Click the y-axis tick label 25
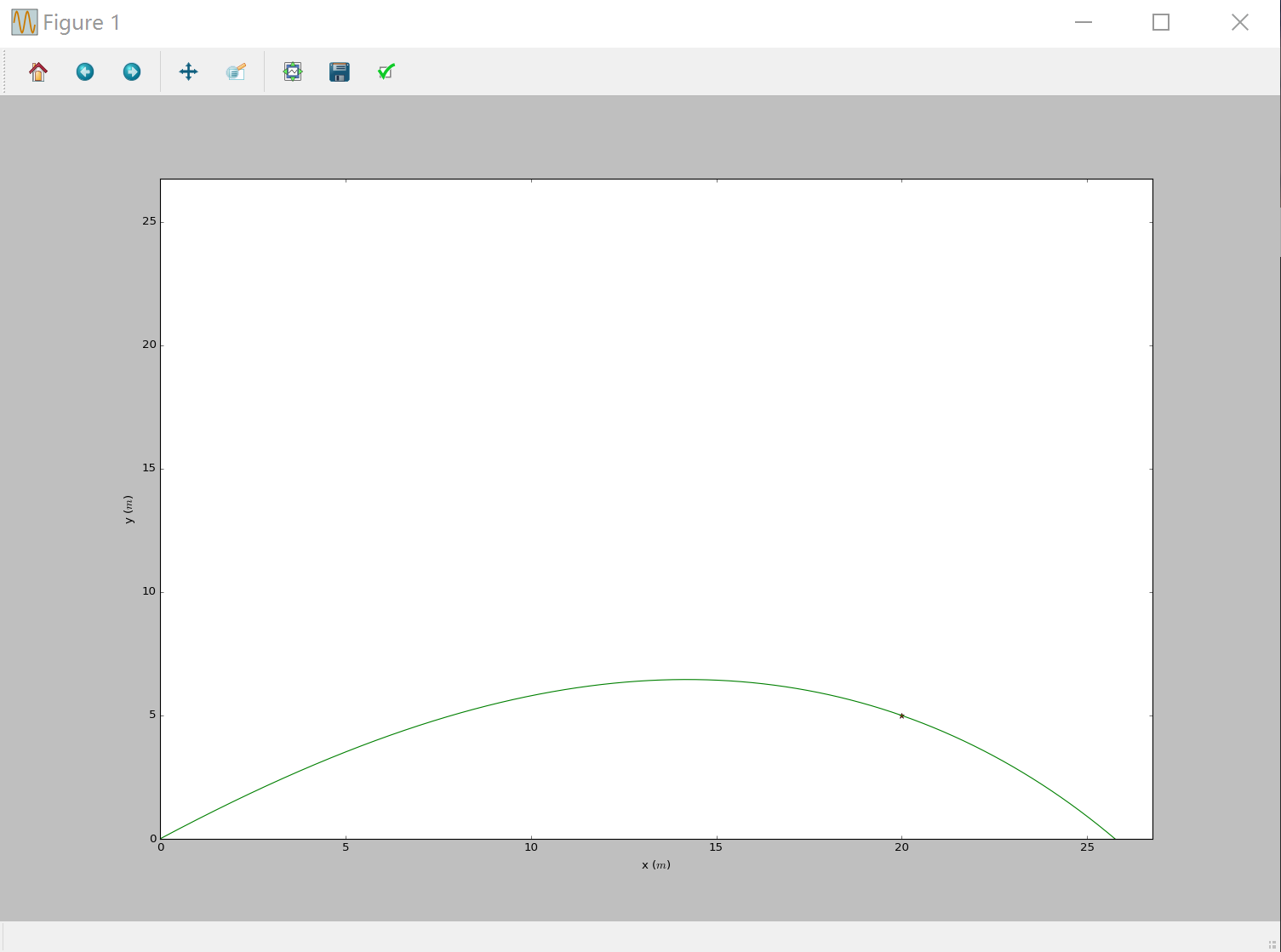 point(150,221)
